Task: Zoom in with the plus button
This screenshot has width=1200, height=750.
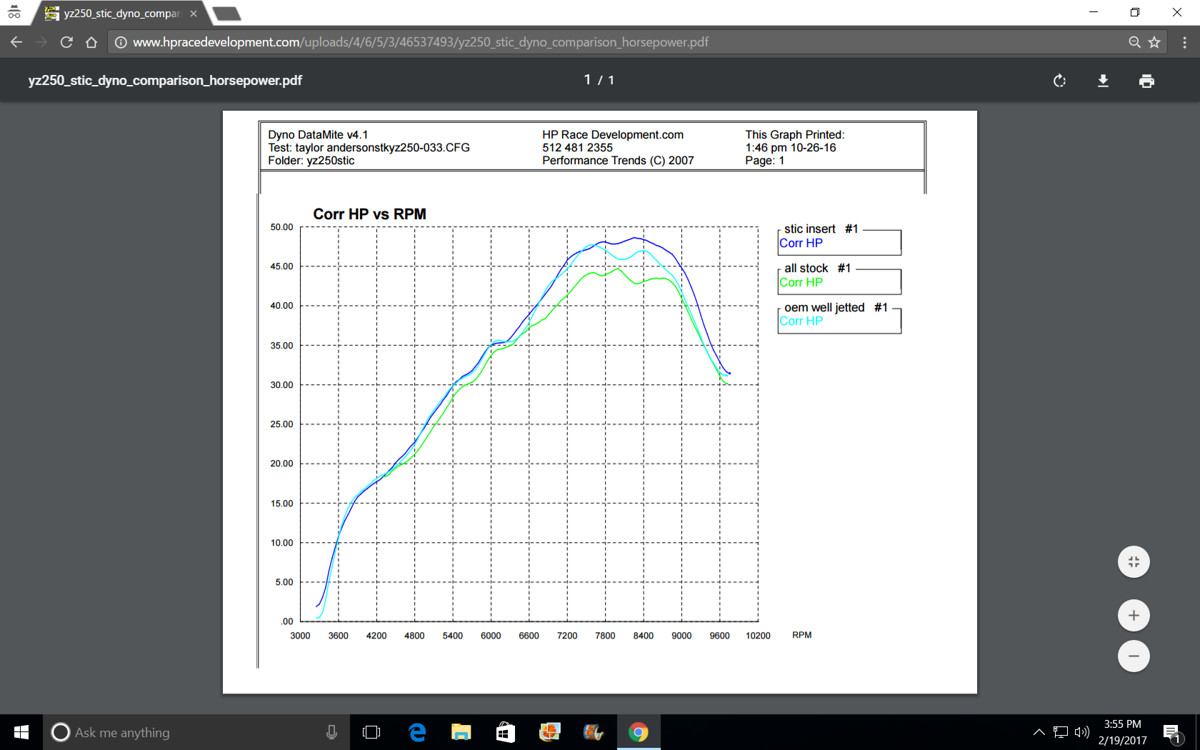Action: pos(1133,615)
